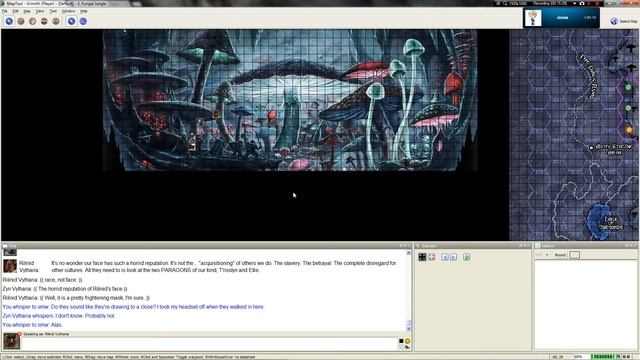This screenshot has width=640, height=360.
Task: Click the last blue round toolbar button
Action: 83,21
